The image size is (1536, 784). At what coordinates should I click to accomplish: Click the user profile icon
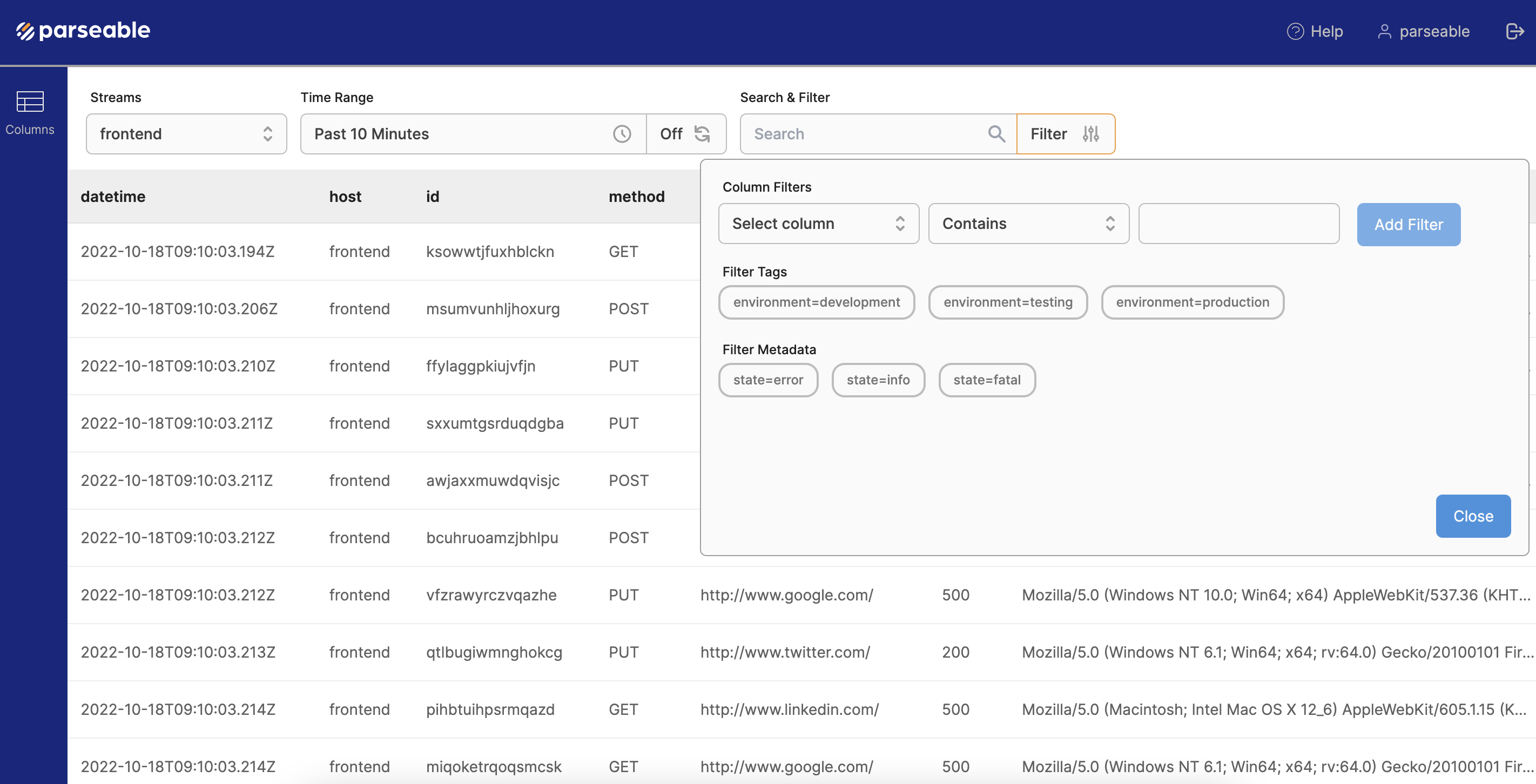pos(1385,31)
